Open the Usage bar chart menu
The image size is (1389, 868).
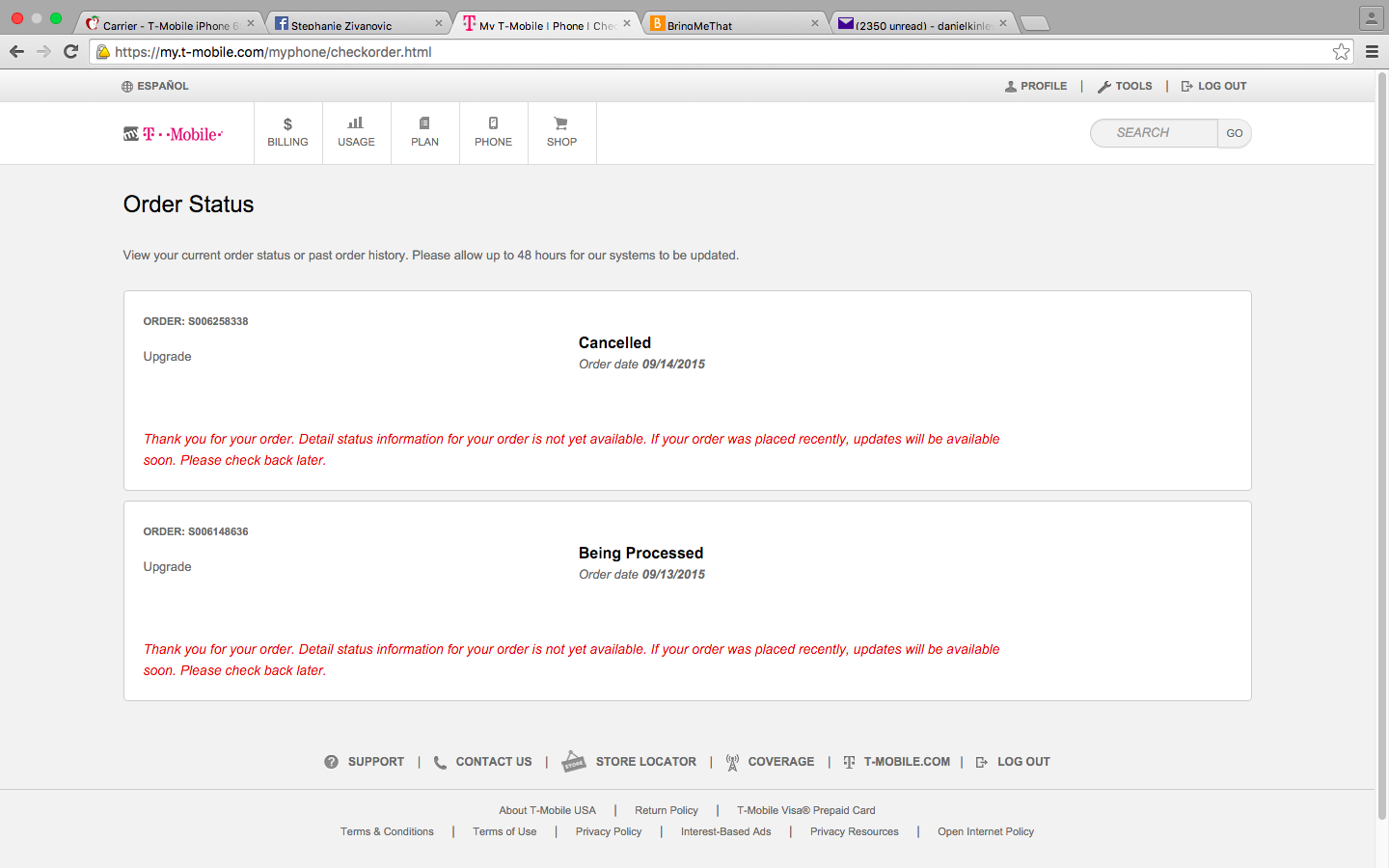356,133
